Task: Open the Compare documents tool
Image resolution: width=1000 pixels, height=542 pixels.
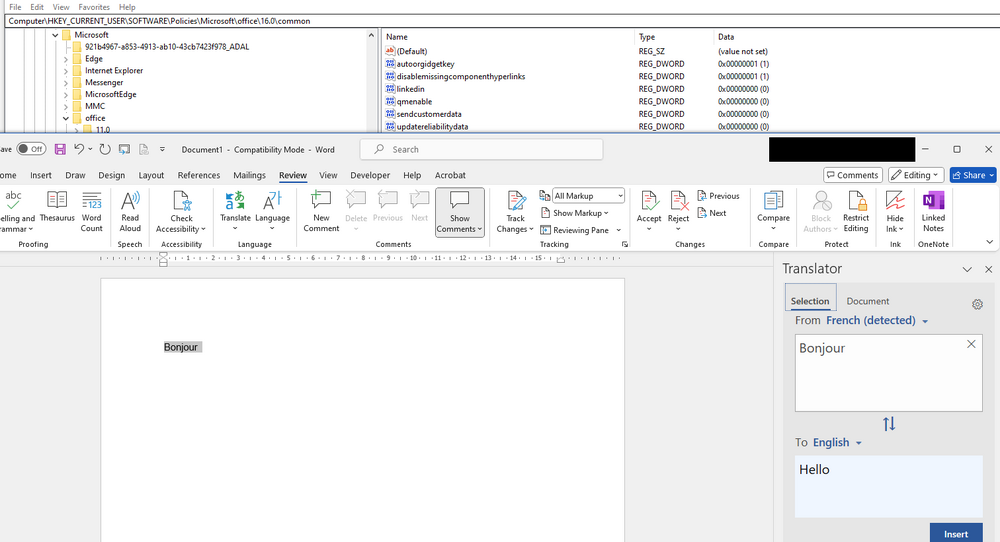Action: pyautogui.click(x=774, y=212)
